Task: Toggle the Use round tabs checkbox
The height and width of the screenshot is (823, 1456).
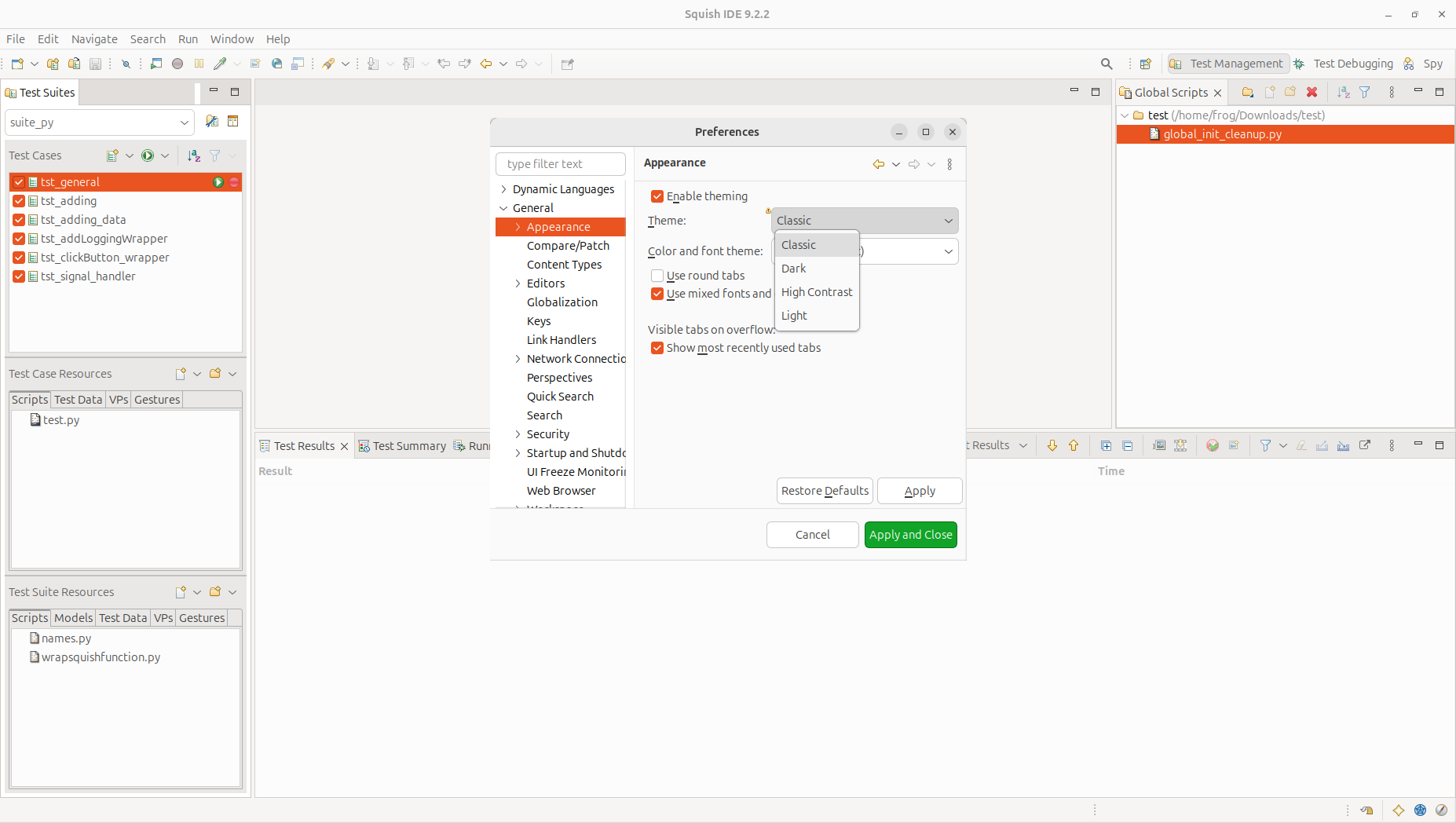Action: 657,276
